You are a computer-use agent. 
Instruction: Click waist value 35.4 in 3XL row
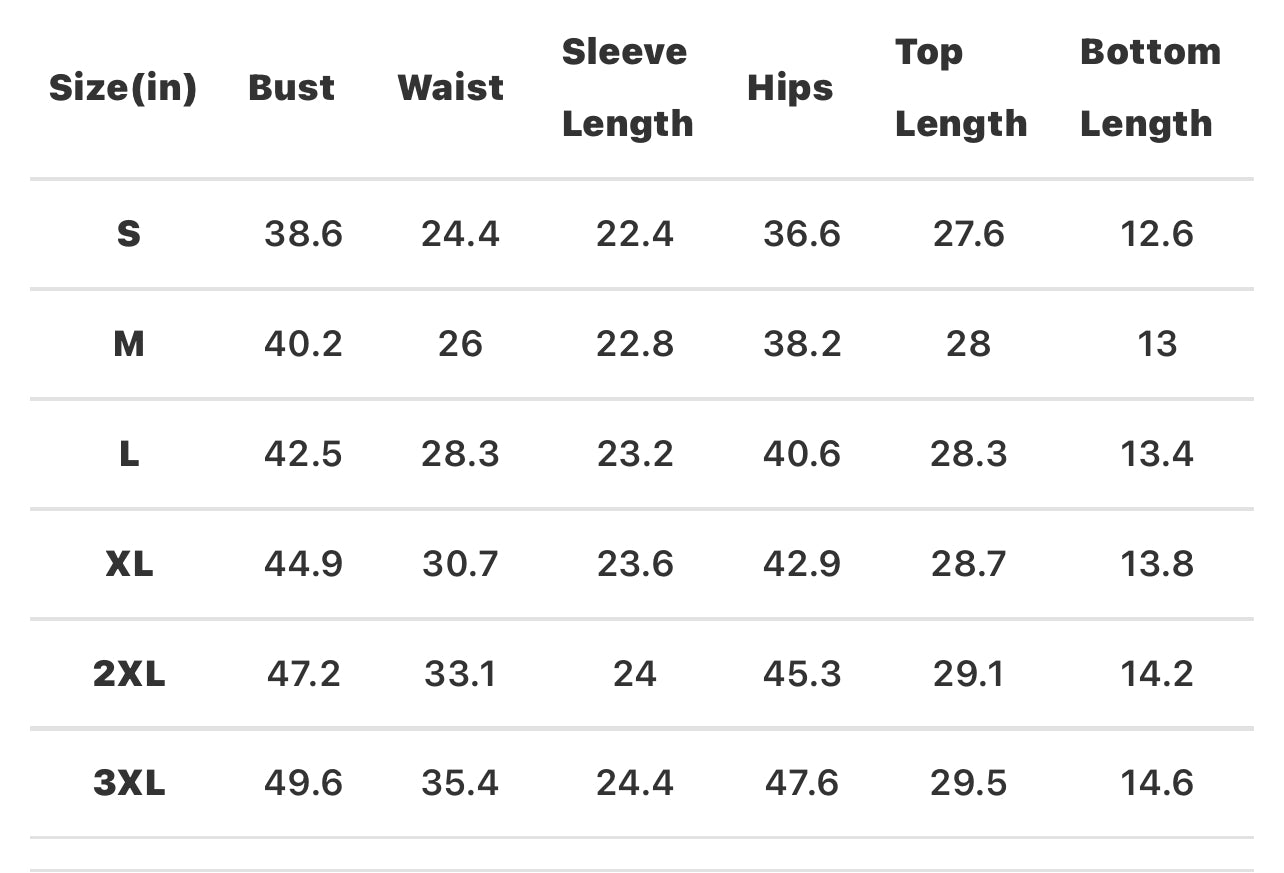[x=460, y=782]
